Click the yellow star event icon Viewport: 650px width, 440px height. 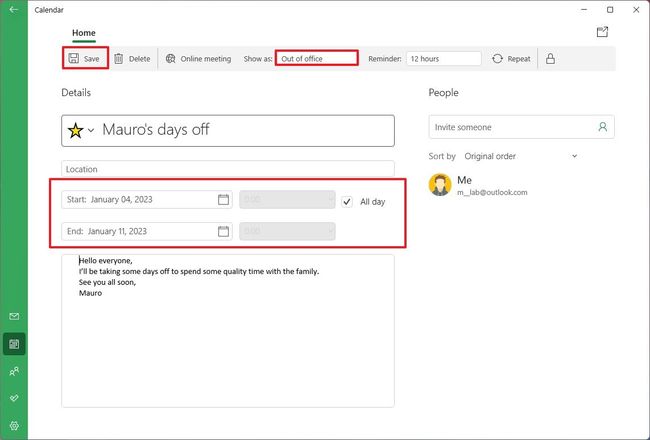75,131
